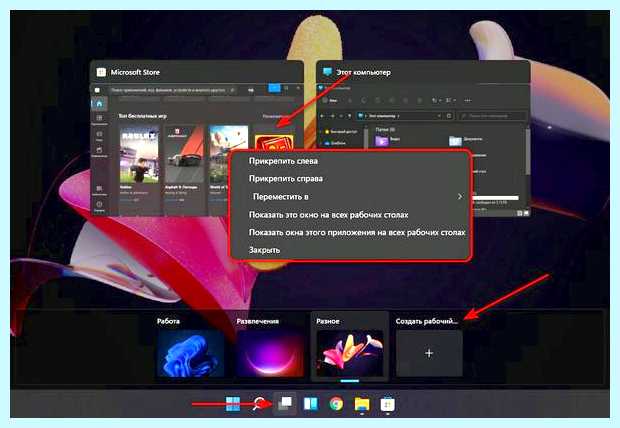Switch to the Работа desktop thumbnail
The image size is (620, 428).
pyautogui.click(x=190, y=353)
